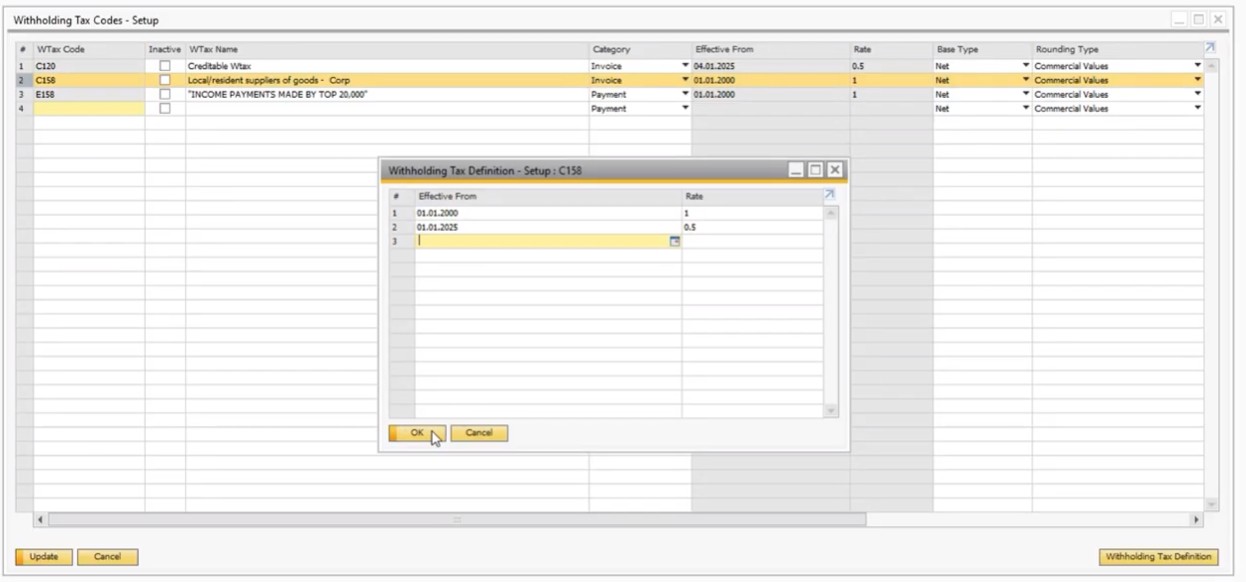Click Rate 0.5 cell in definition dialog

[752, 227]
